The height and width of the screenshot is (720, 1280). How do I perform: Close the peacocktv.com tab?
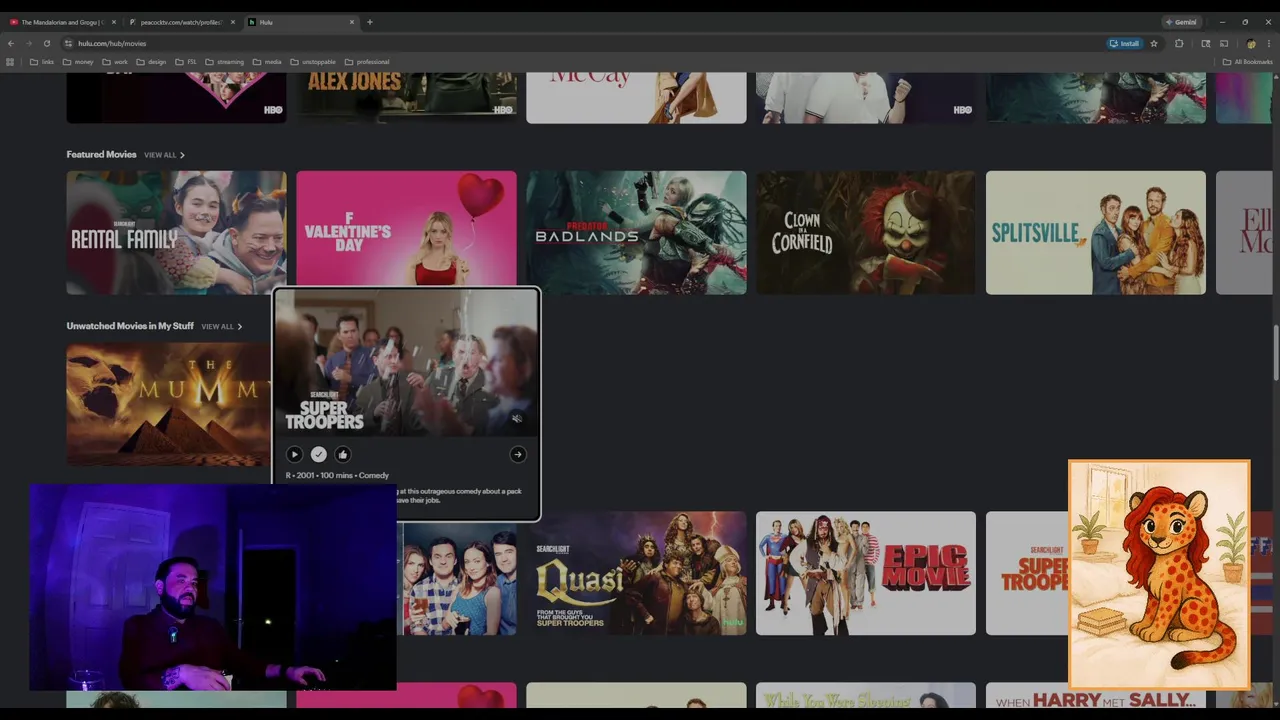point(233,22)
